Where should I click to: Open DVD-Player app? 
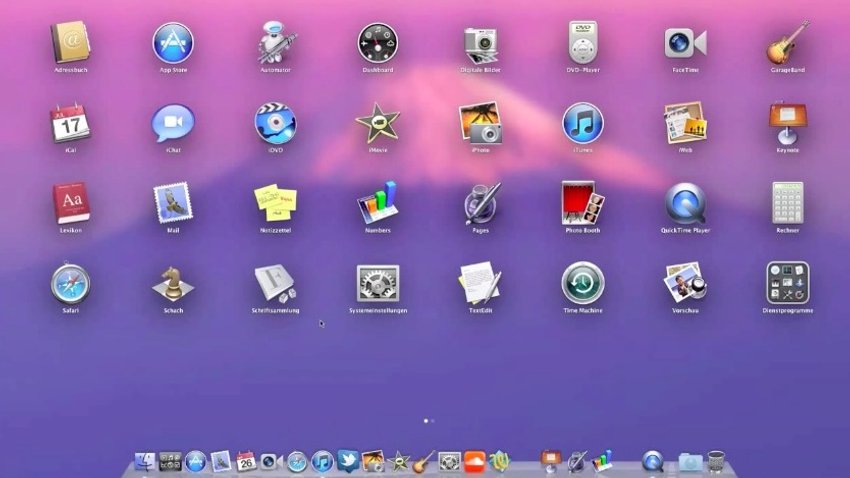(583, 43)
